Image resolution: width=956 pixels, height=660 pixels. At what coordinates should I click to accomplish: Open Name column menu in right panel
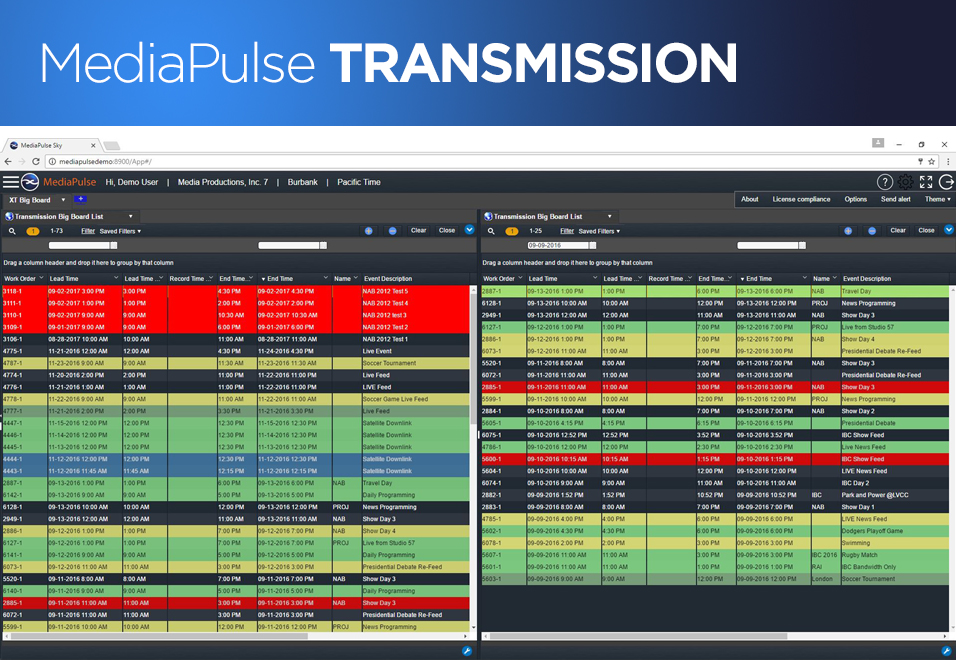point(835,278)
